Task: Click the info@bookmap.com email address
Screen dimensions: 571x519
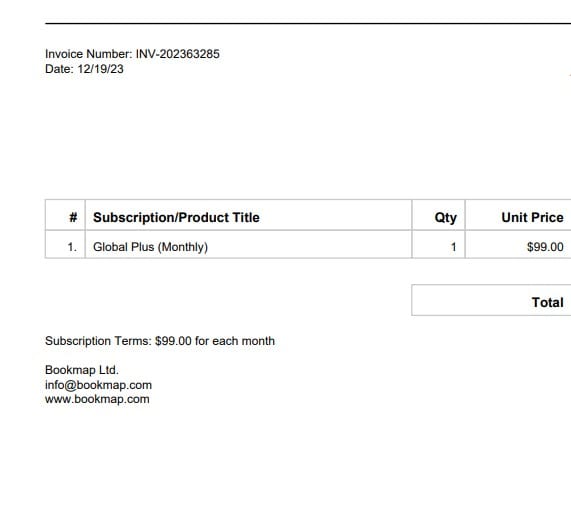Action: click(x=98, y=385)
